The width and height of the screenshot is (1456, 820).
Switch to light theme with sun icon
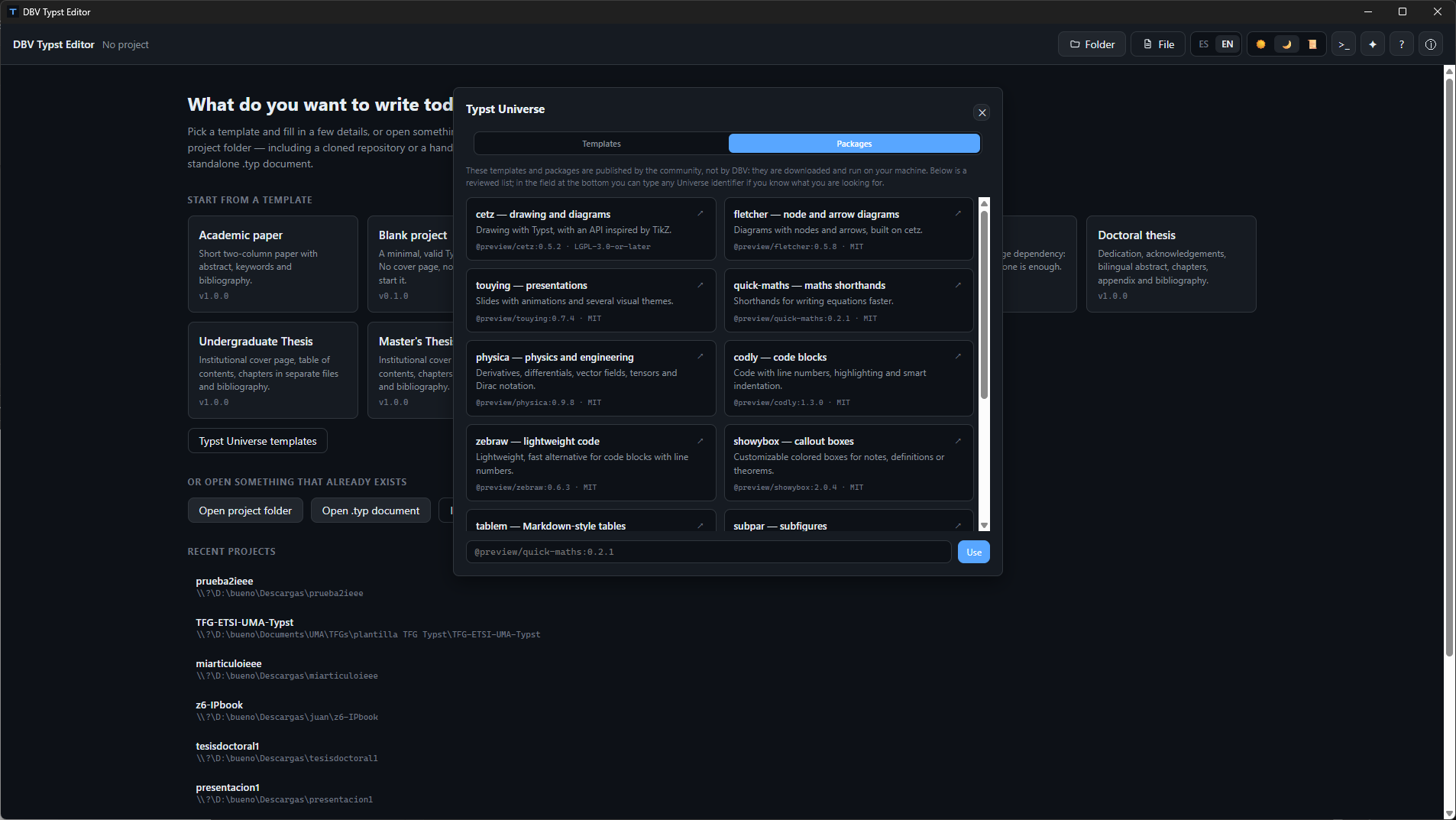[1261, 44]
